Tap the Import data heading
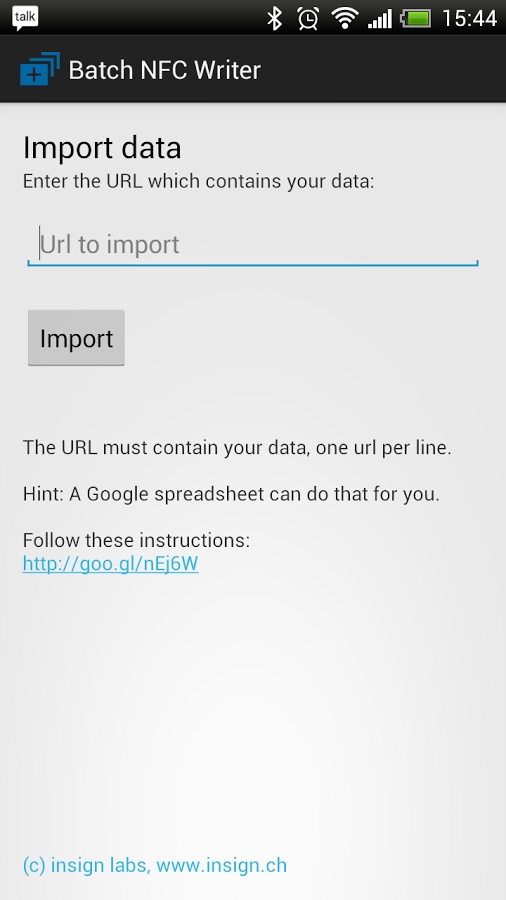 (102, 148)
